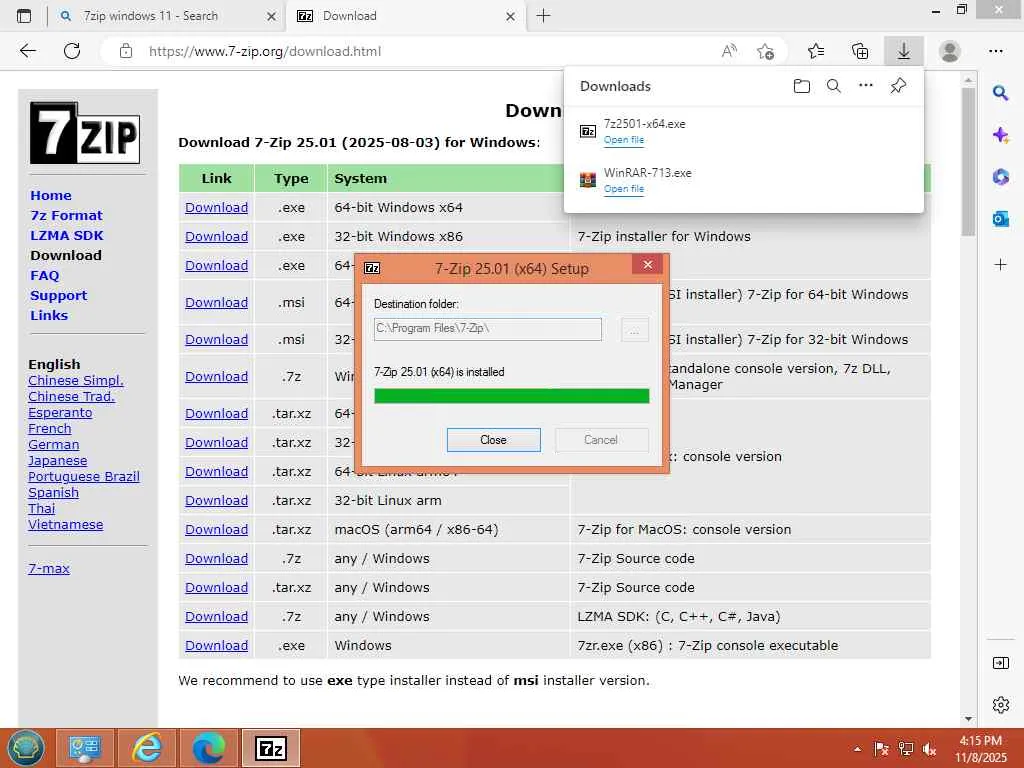Image resolution: width=1024 pixels, height=768 pixels.
Task: Click the 7-Zip logo image
Action: coord(85,133)
